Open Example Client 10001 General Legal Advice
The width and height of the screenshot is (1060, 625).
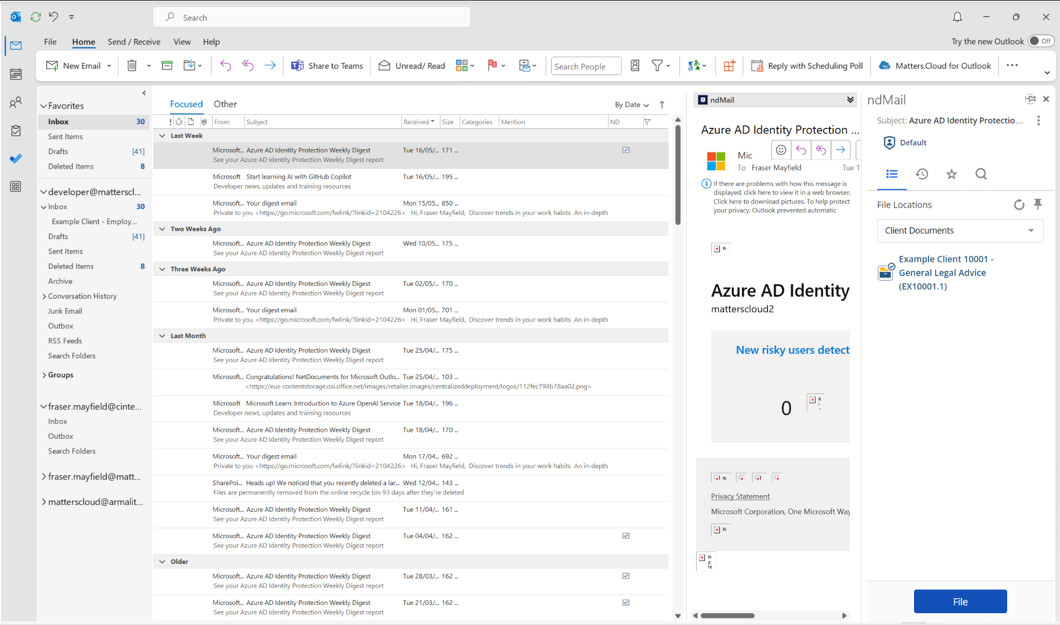coord(945,273)
